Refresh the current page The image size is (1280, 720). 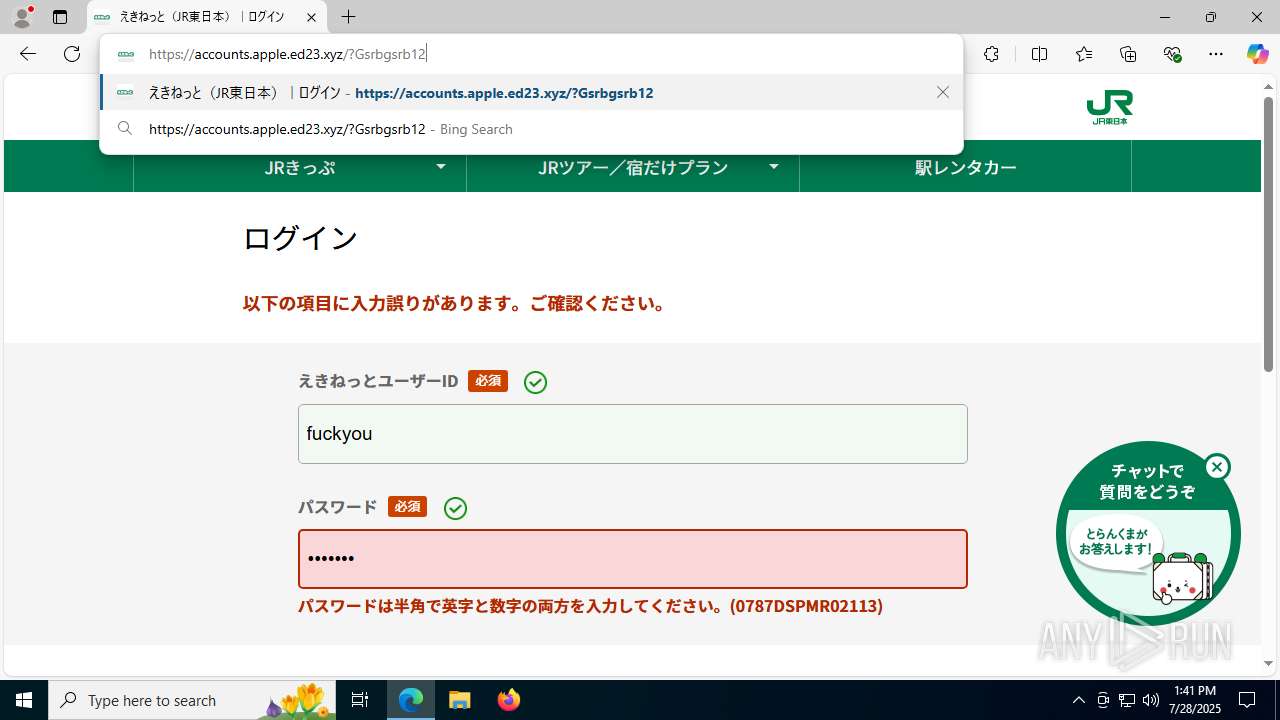pyautogui.click(x=72, y=54)
